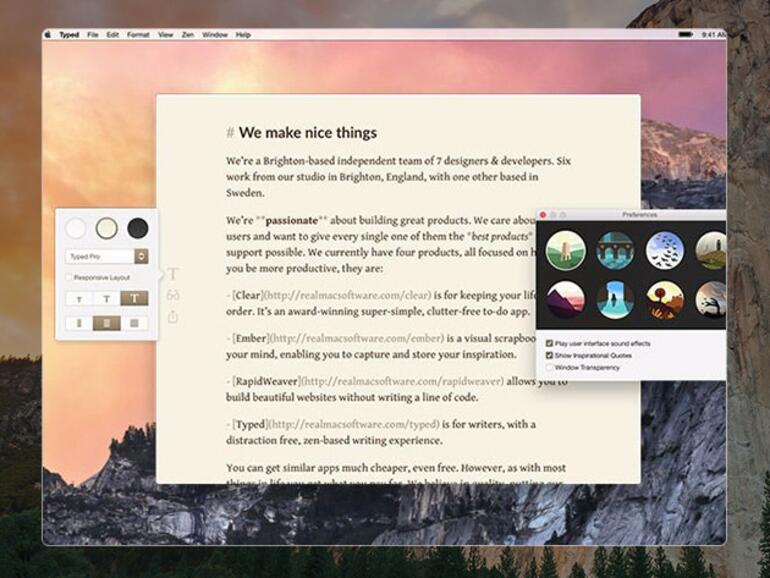Open the View menu

(x=165, y=35)
